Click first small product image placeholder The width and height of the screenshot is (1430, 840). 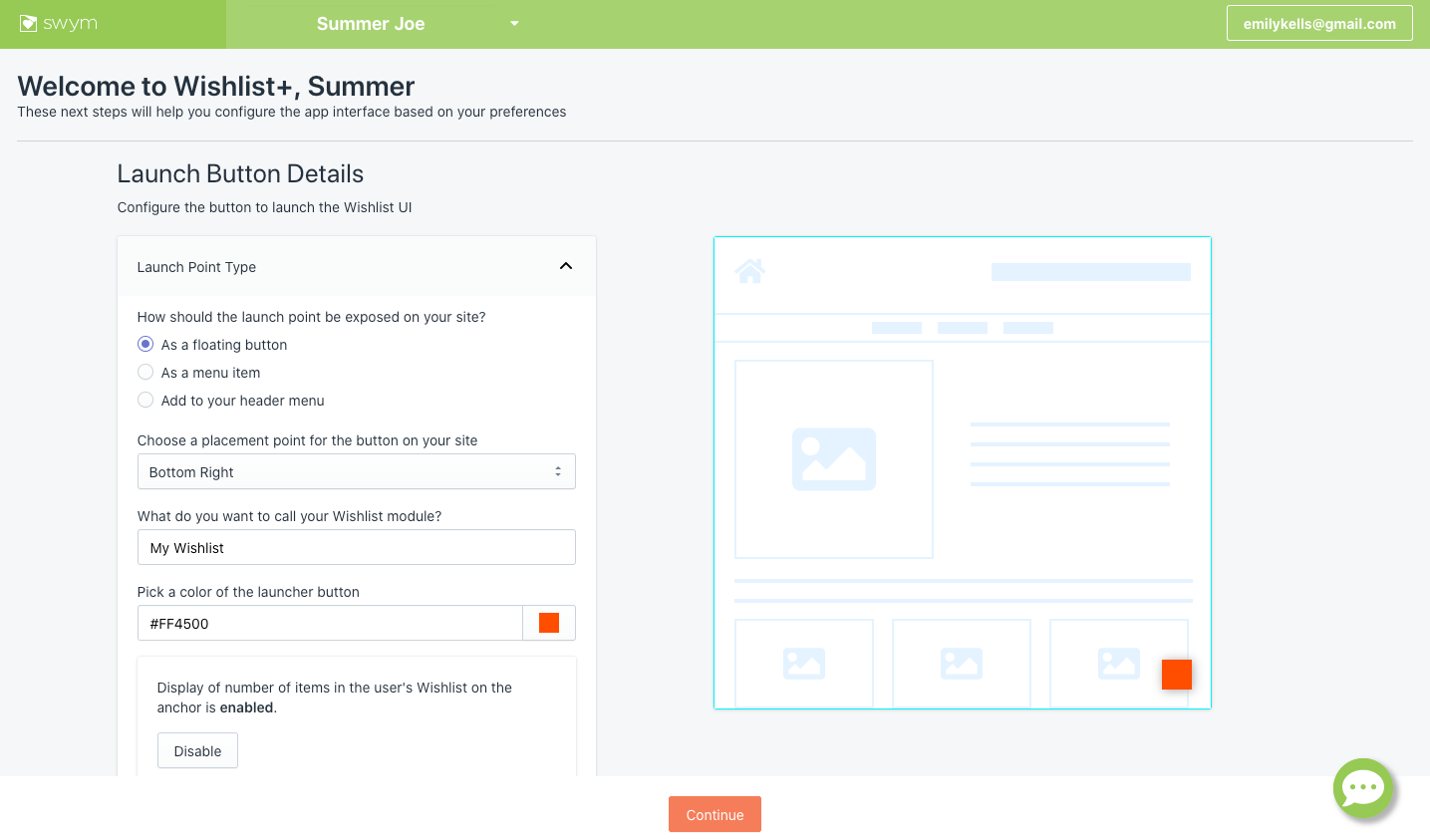[803, 664]
